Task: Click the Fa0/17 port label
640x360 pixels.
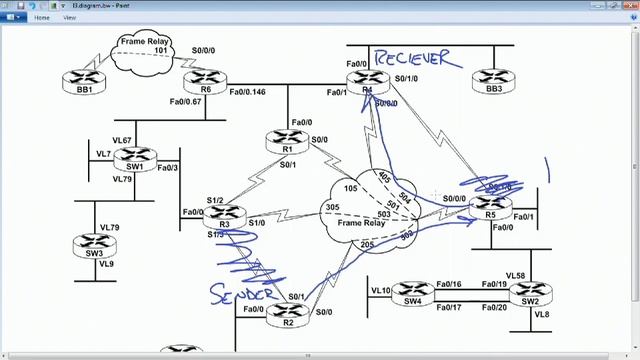Action: (449, 307)
